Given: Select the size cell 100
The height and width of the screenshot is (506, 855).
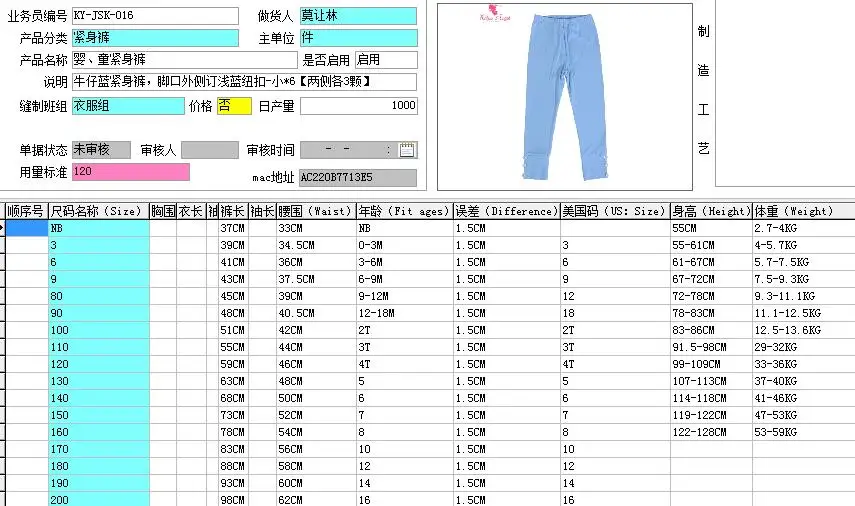Looking at the screenshot, I should click(x=99, y=330).
